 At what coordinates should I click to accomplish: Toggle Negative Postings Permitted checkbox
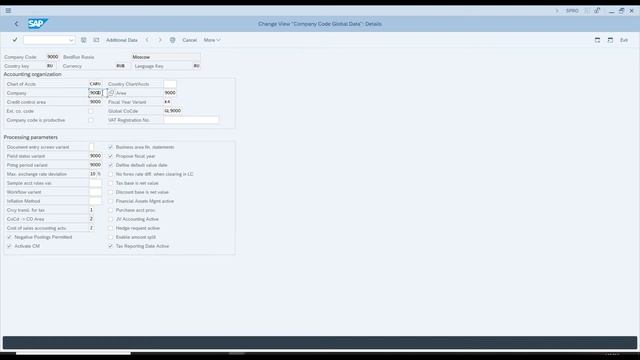[x=9, y=237]
